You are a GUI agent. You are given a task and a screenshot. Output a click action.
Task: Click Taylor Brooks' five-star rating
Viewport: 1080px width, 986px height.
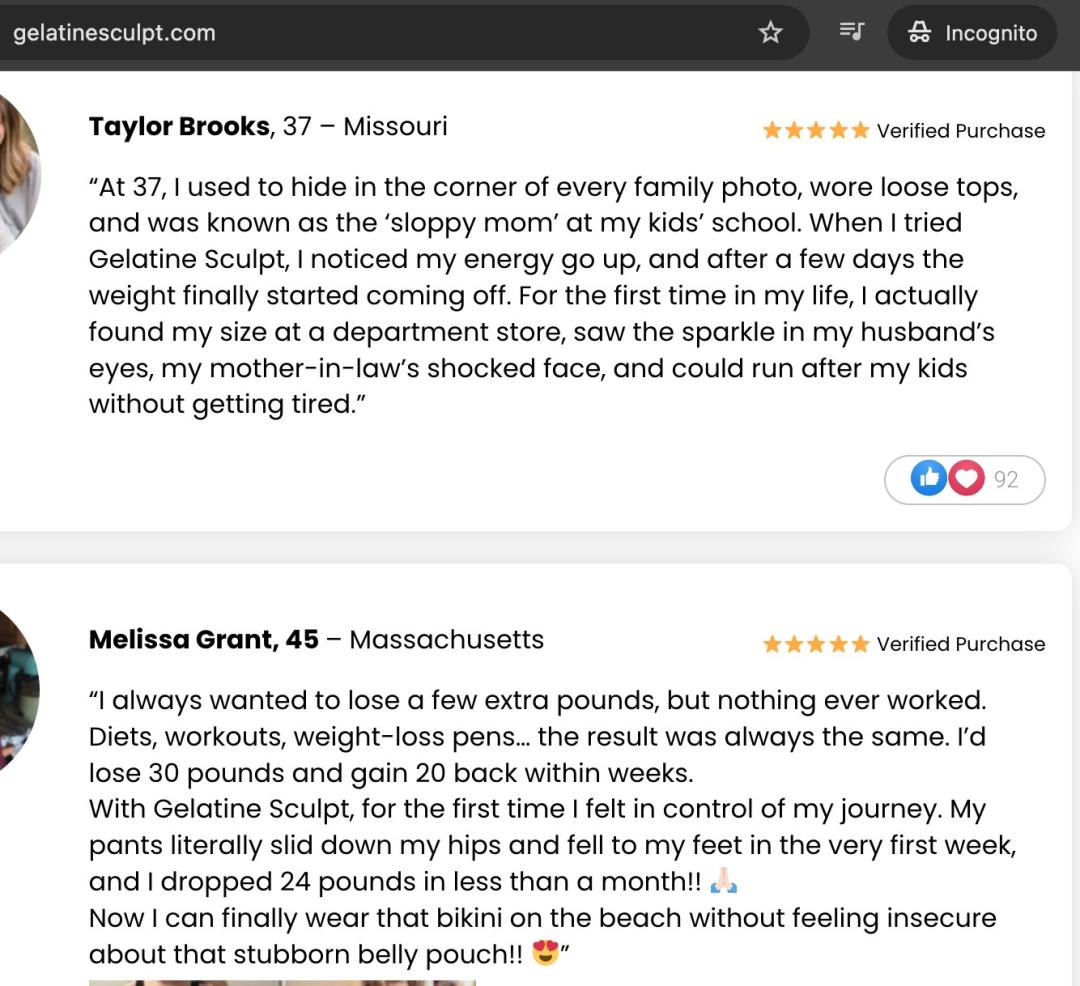click(816, 131)
